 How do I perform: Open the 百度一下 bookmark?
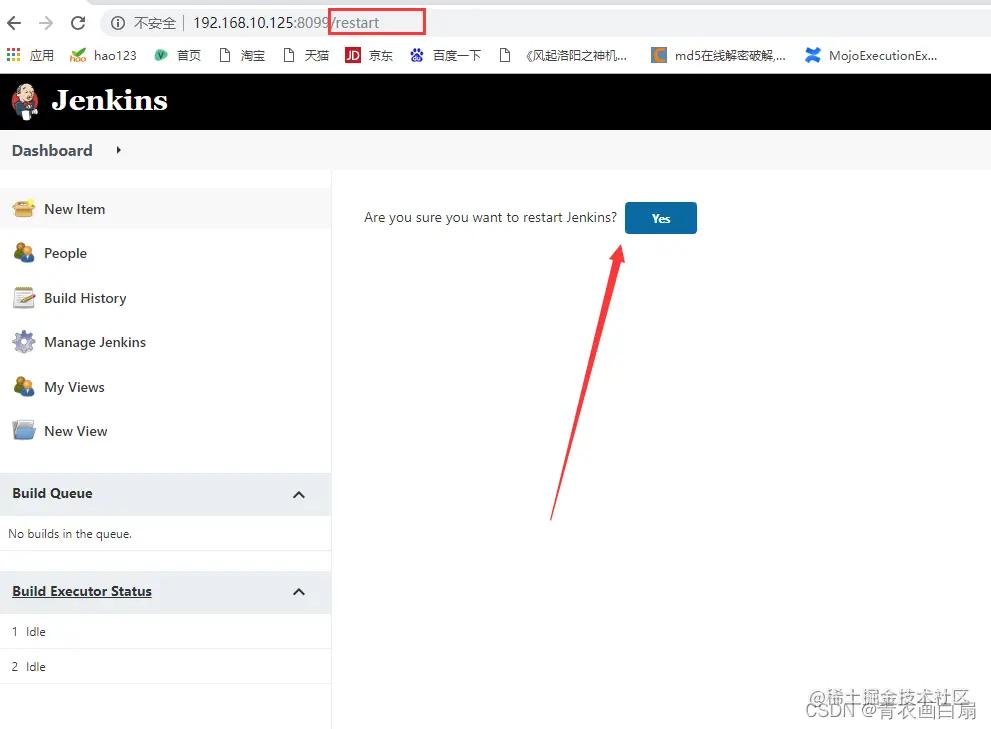446,56
